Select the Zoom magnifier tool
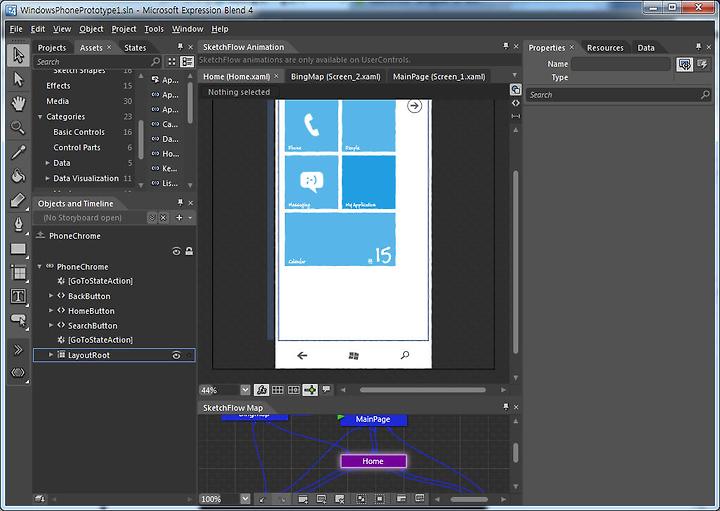This screenshot has height=511, width=720. (x=18, y=127)
